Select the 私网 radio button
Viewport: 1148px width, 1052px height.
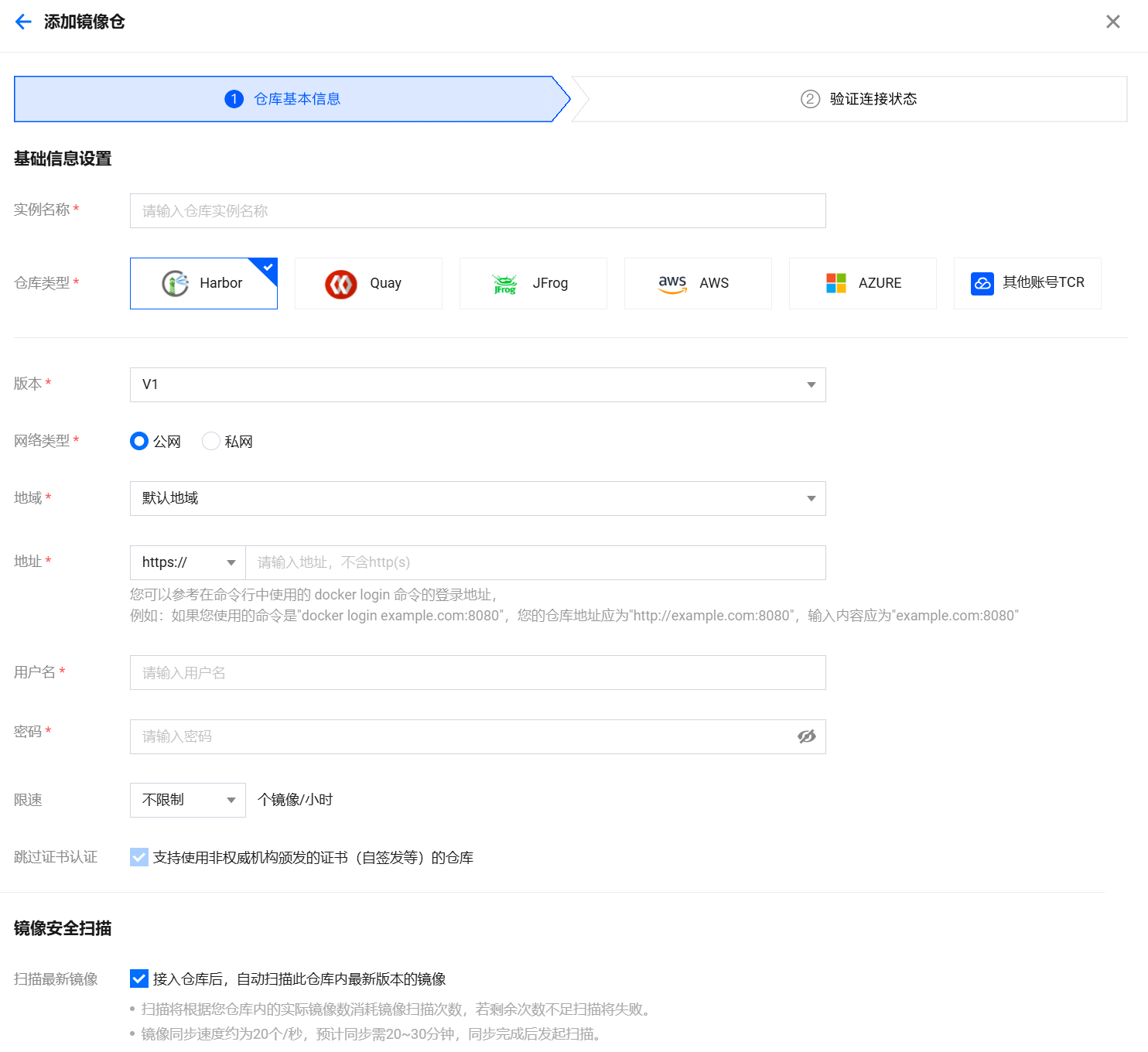[x=211, y=441]
